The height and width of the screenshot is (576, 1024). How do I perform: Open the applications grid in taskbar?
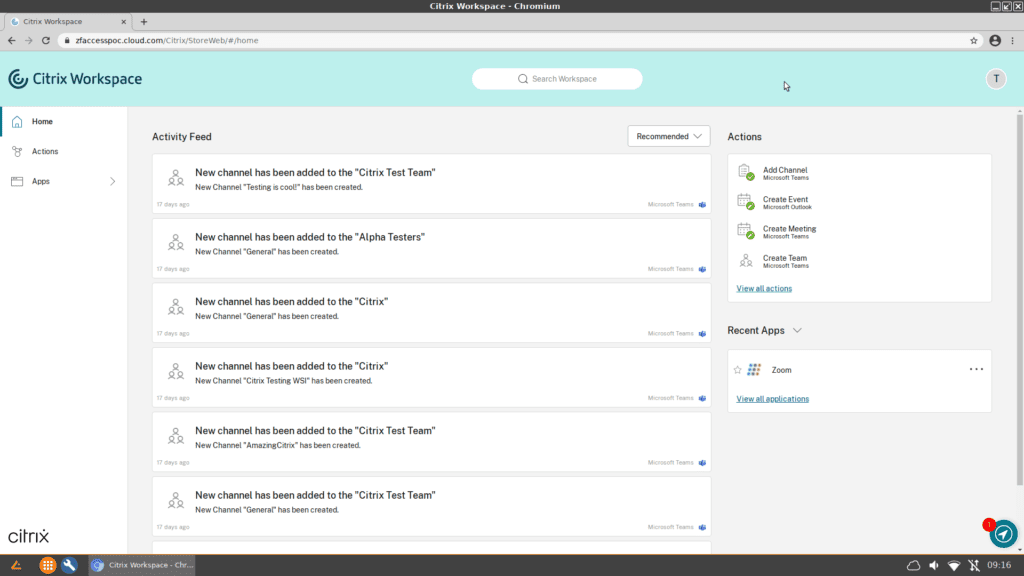(48, 566)
